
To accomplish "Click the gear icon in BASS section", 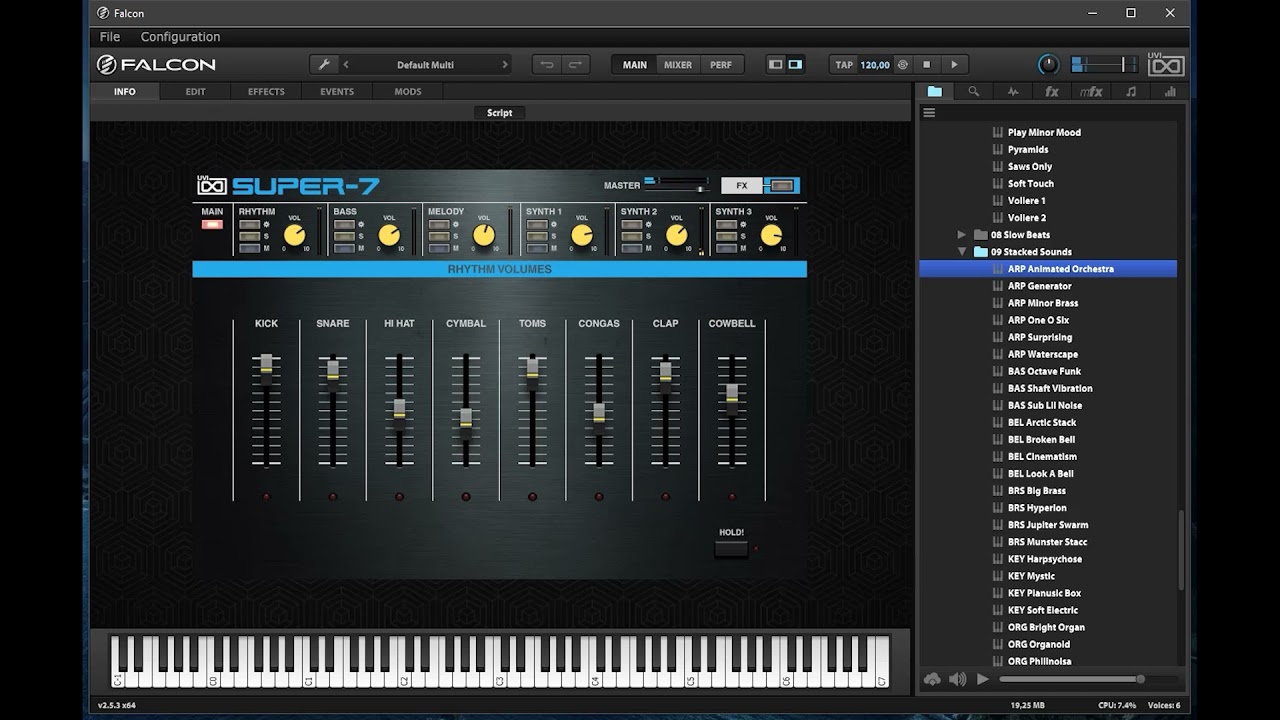I will pyautogui.click(x=361, y=224).
